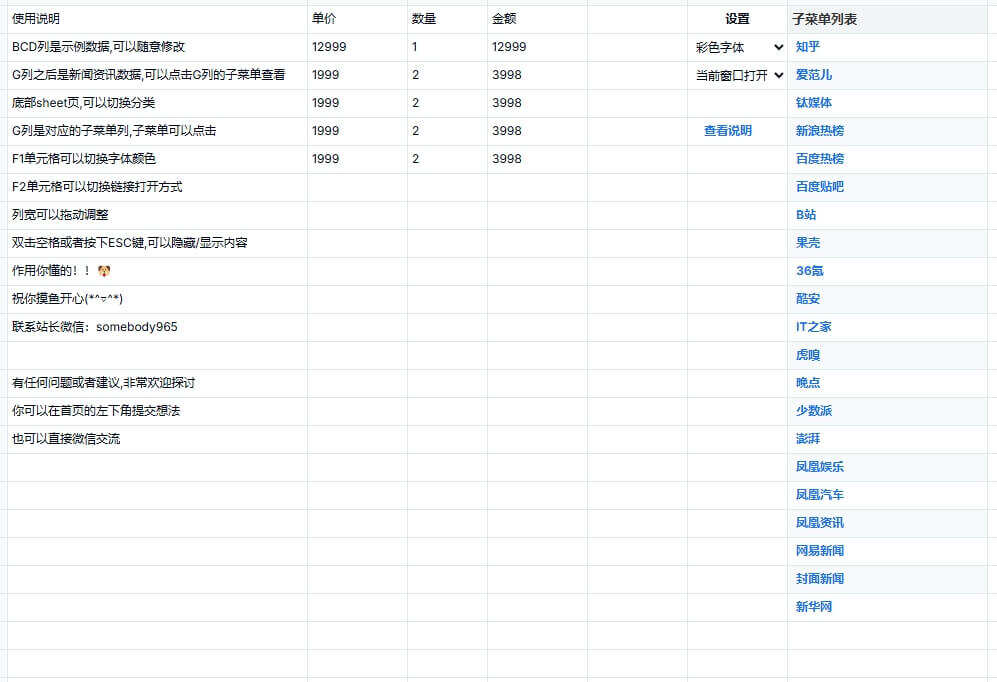Open the 当前窗口打开 dropdown

click(x=738, y=74)
